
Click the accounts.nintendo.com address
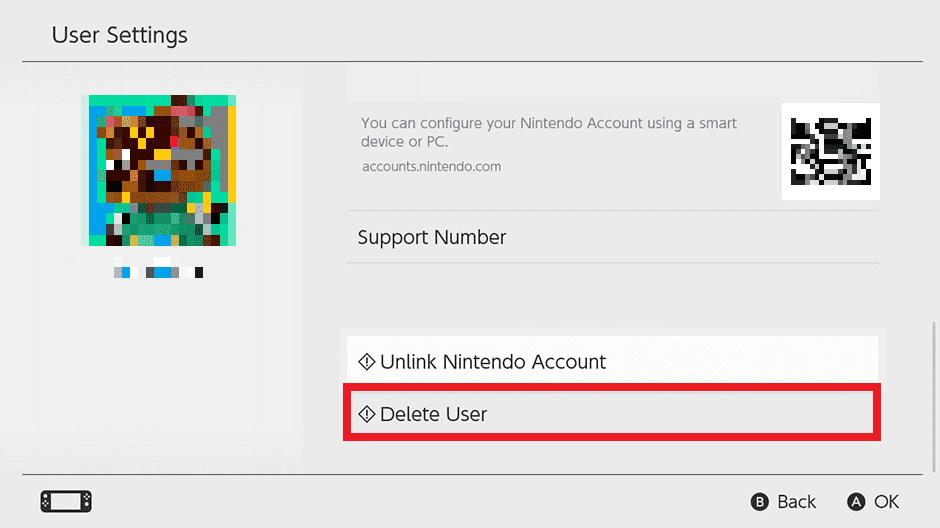click(x=431, y=167)
